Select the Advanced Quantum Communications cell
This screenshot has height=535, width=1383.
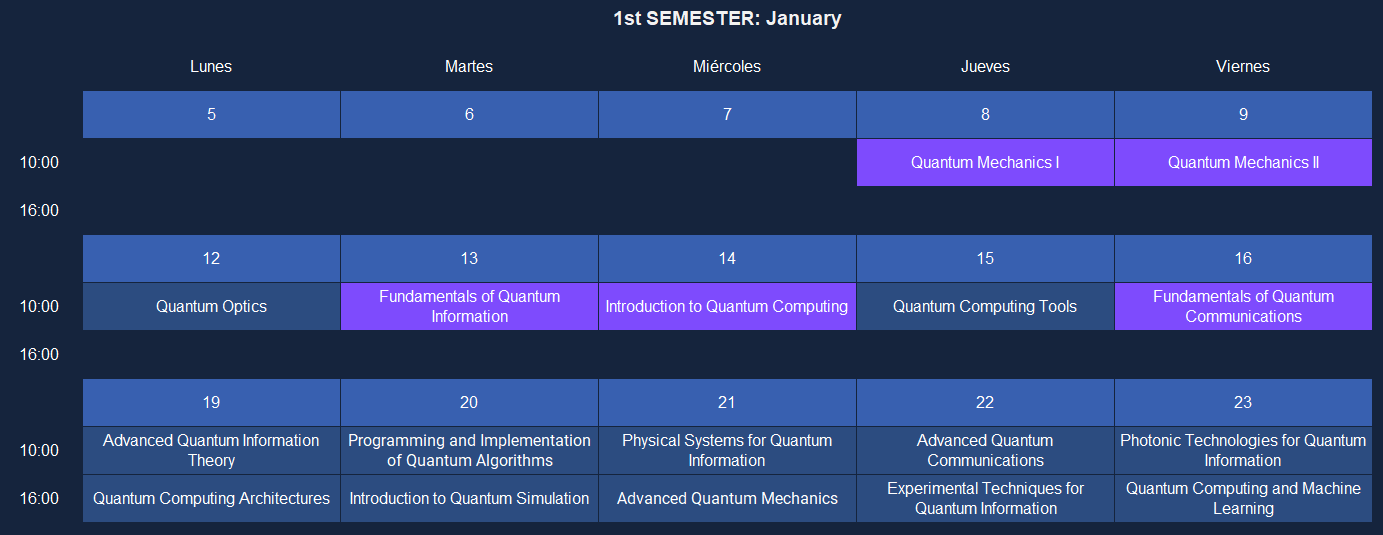pos(985,450)
